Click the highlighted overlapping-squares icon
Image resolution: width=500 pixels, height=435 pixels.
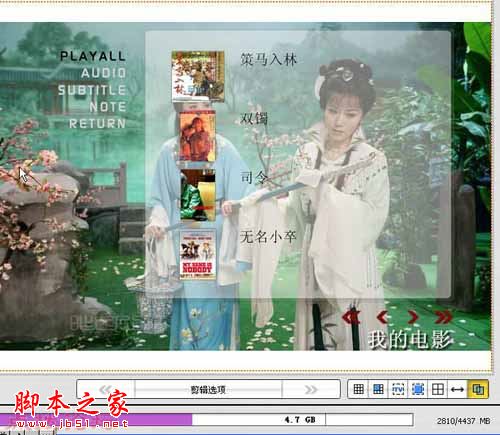(x=478, y=389)
